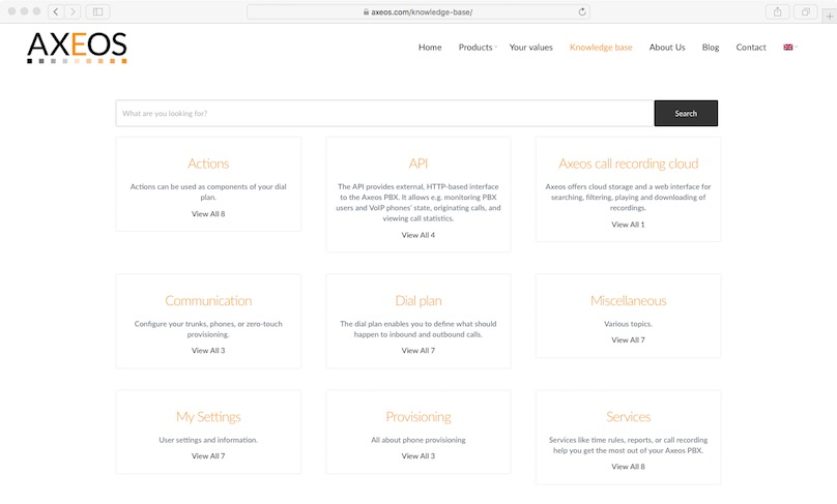
Task: Click 'All about phone provisioning' text
Action: (x=418, y=440)
